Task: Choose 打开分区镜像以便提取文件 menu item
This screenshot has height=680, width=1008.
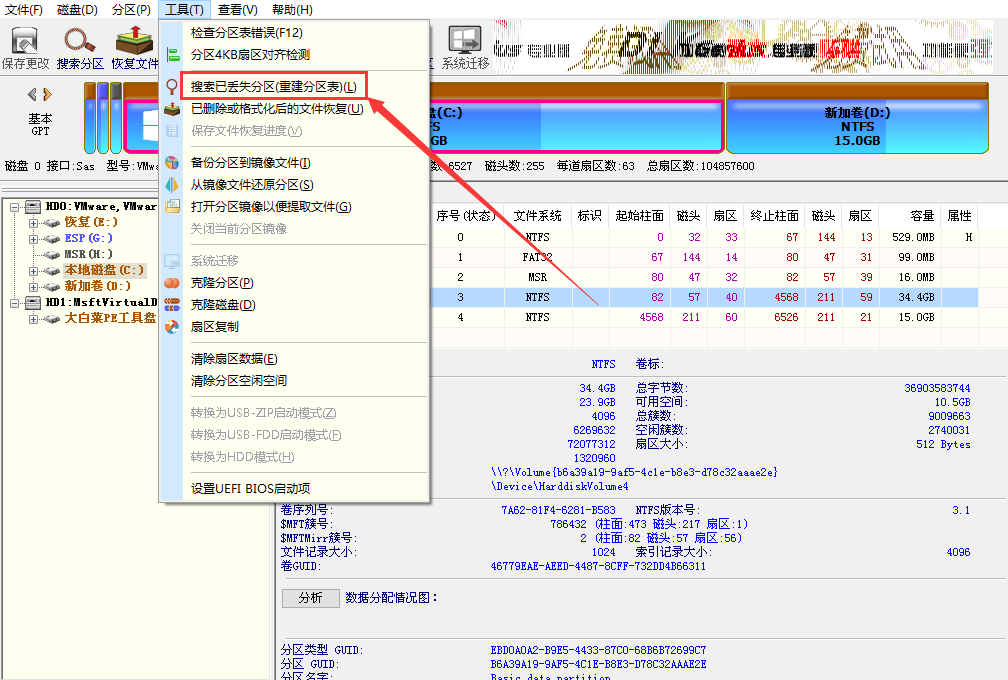Action: point(294,206)
